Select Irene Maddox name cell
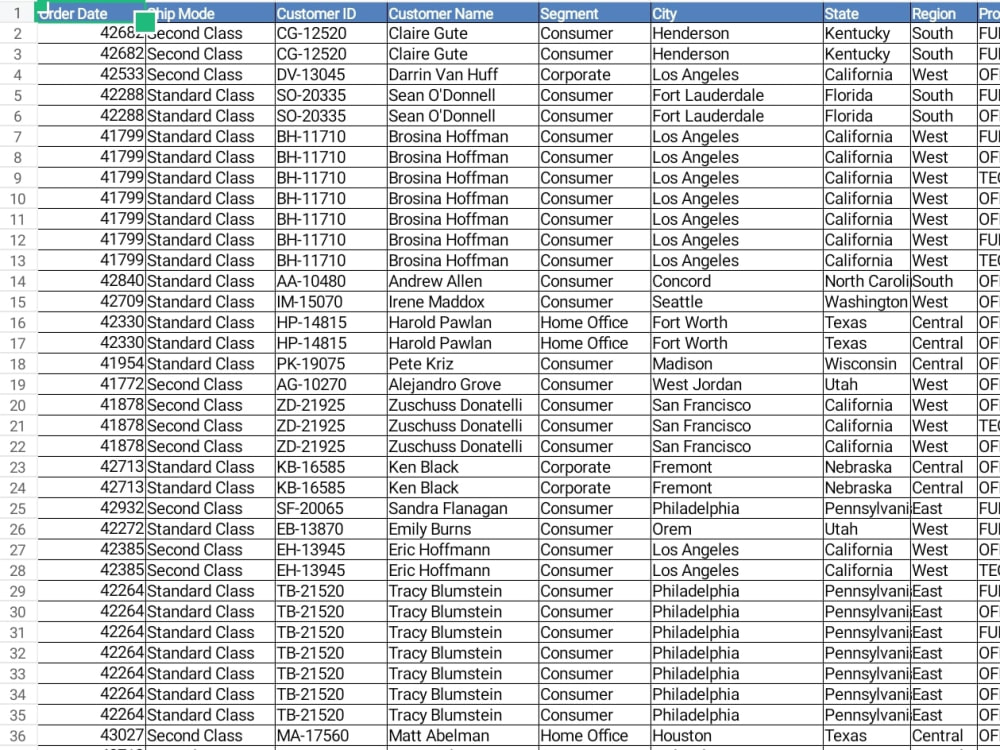The image size is (1000, 750). coord(462,302)
